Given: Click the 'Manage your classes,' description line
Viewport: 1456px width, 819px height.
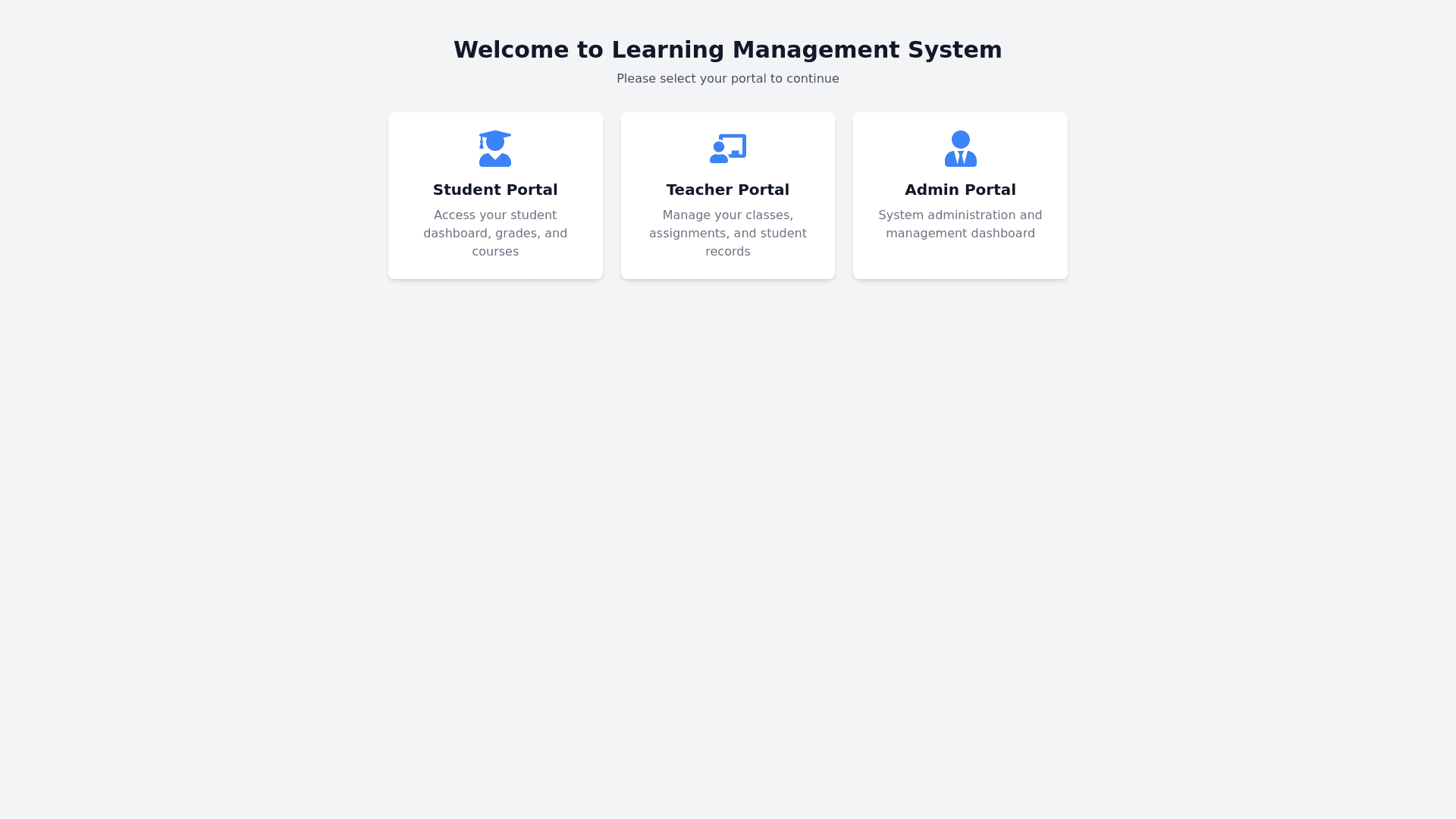Looking at the screenshot, I should 728,215.
